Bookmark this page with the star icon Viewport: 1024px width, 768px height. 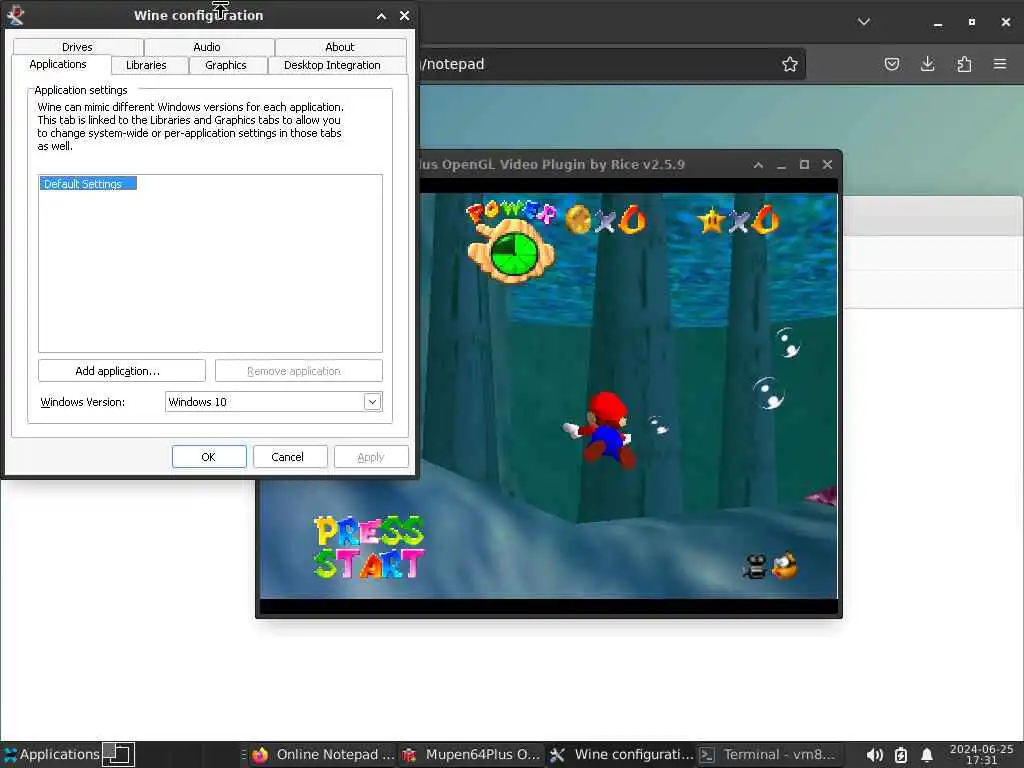click(790, 64)
